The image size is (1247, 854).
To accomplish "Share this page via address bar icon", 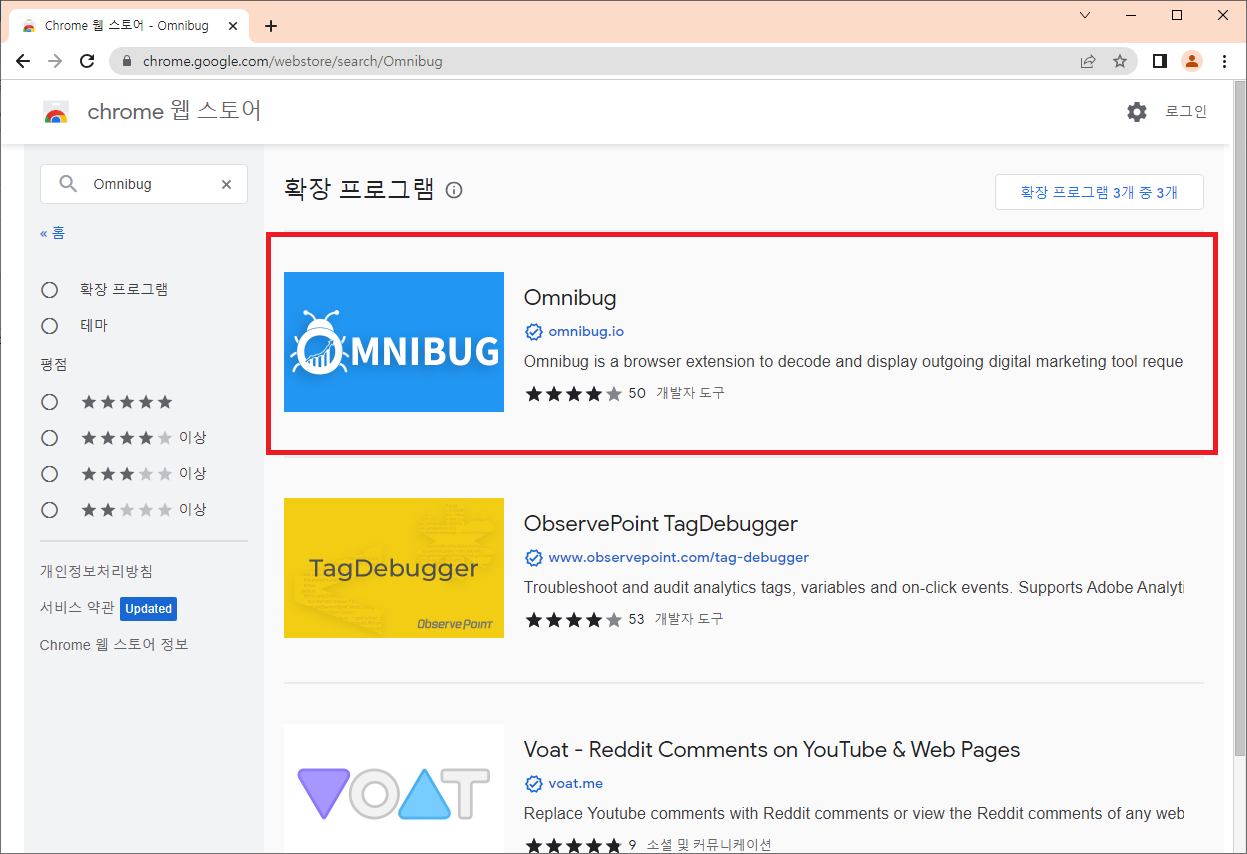I will [1088, 61].
